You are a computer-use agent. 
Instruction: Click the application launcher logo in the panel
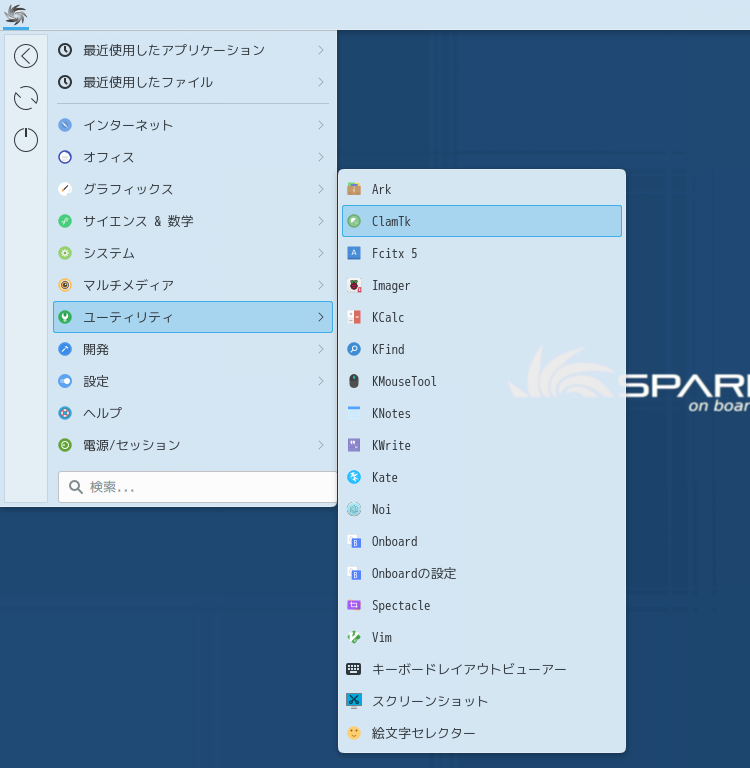tap(16, 14)
